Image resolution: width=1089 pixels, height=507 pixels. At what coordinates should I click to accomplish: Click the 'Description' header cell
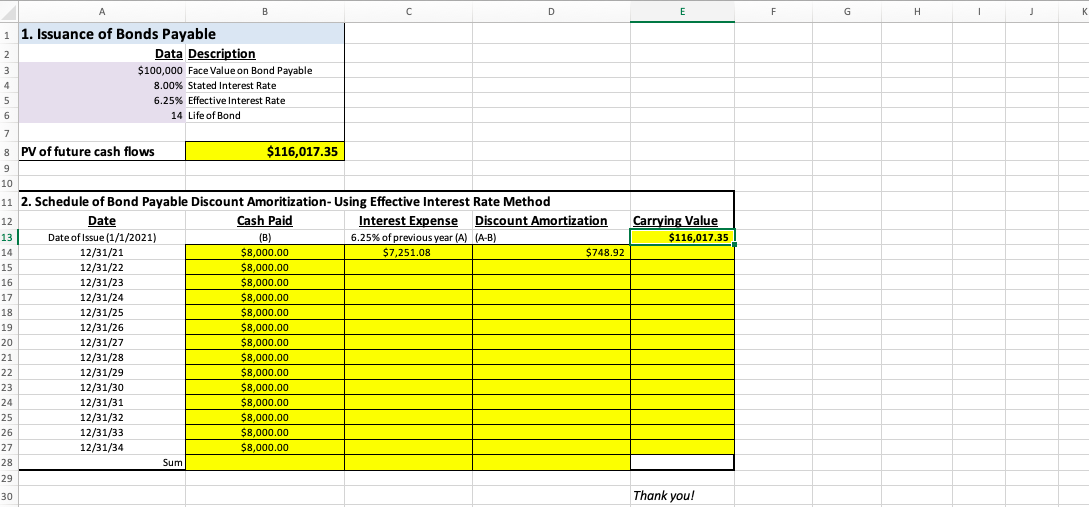tap(265, 54)
